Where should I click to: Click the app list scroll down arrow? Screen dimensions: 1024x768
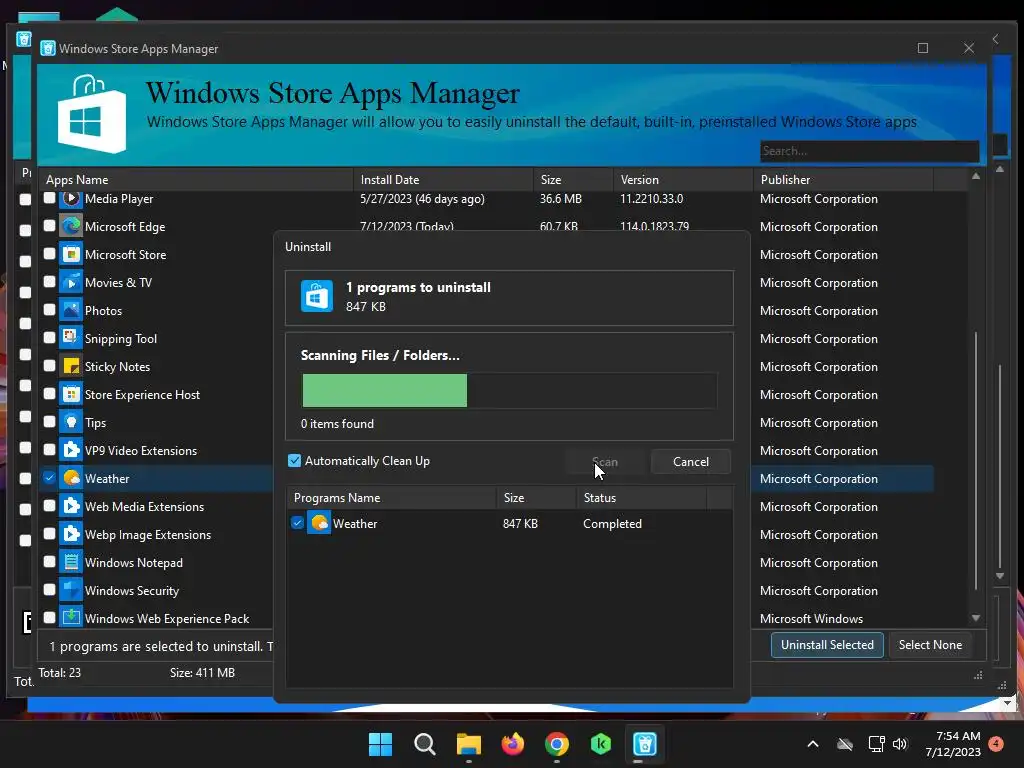click(976, 618)
